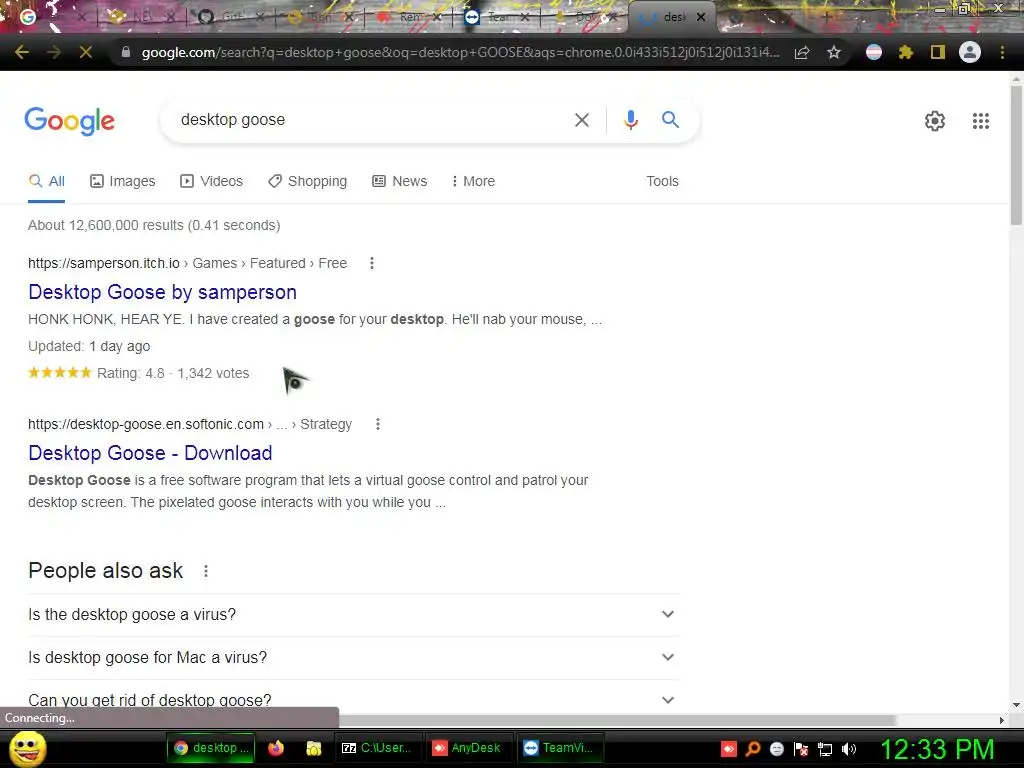The width and height of the screenshot is (1024, 768).
Task: Select the All results tab
Action: [x=46, y=182]
